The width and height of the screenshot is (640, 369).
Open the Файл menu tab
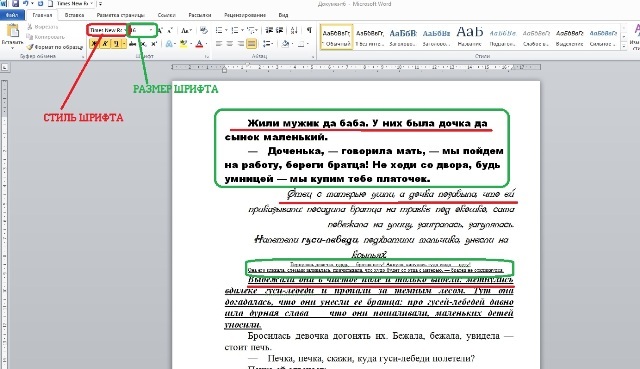pyautogui.click(x=12, y=15)
